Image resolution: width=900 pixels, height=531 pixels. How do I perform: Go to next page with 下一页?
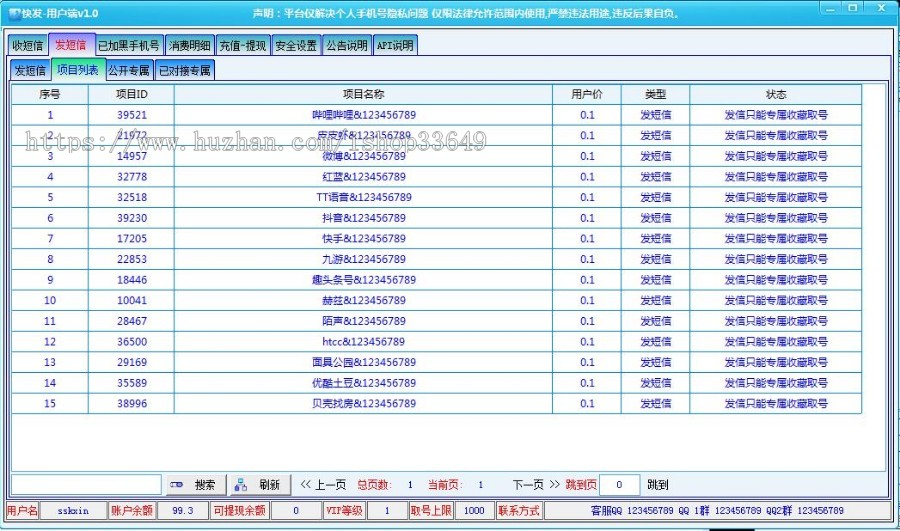point(536,485)
